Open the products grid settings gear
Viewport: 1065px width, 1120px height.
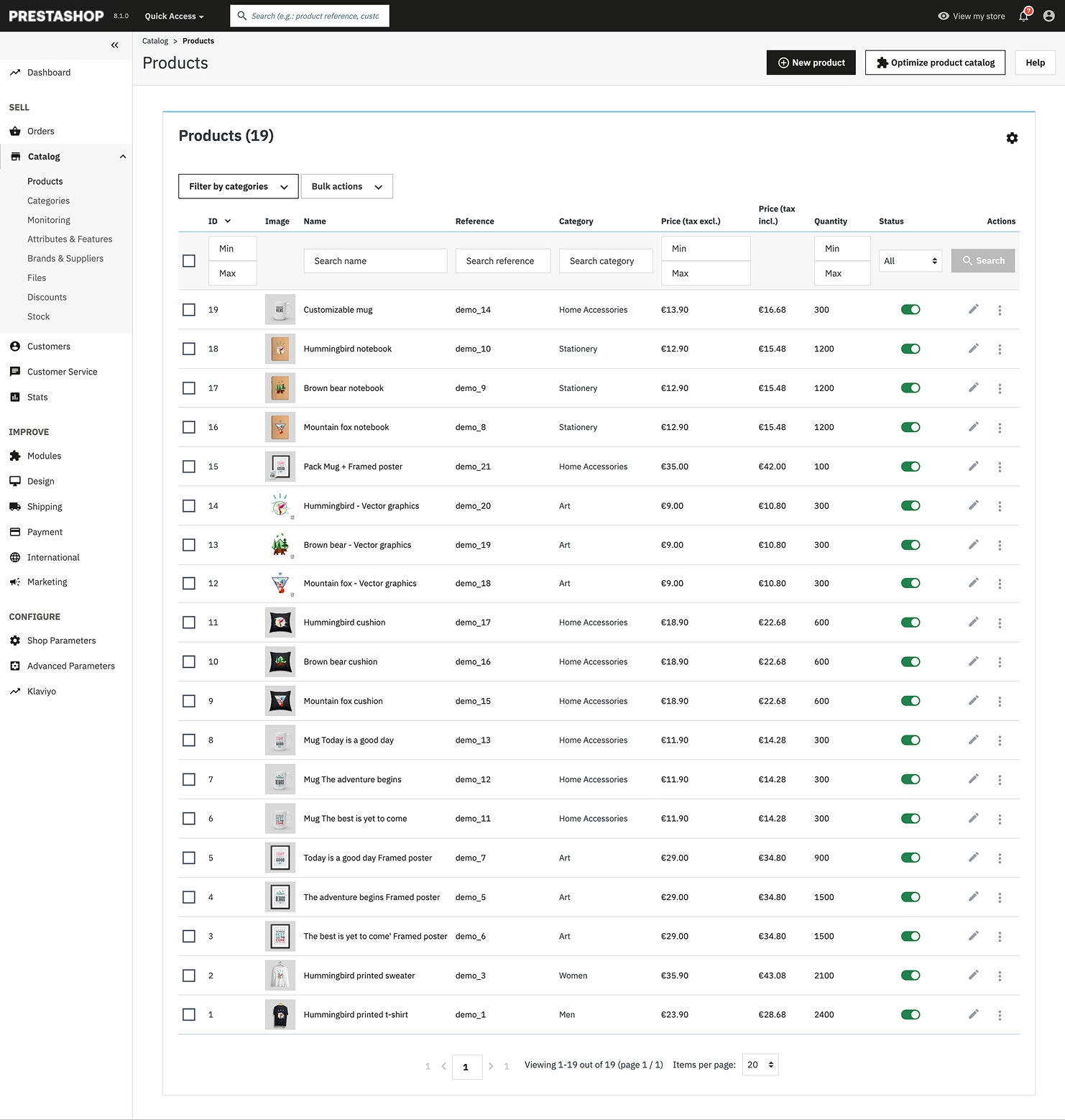(x=1012, y=138)
